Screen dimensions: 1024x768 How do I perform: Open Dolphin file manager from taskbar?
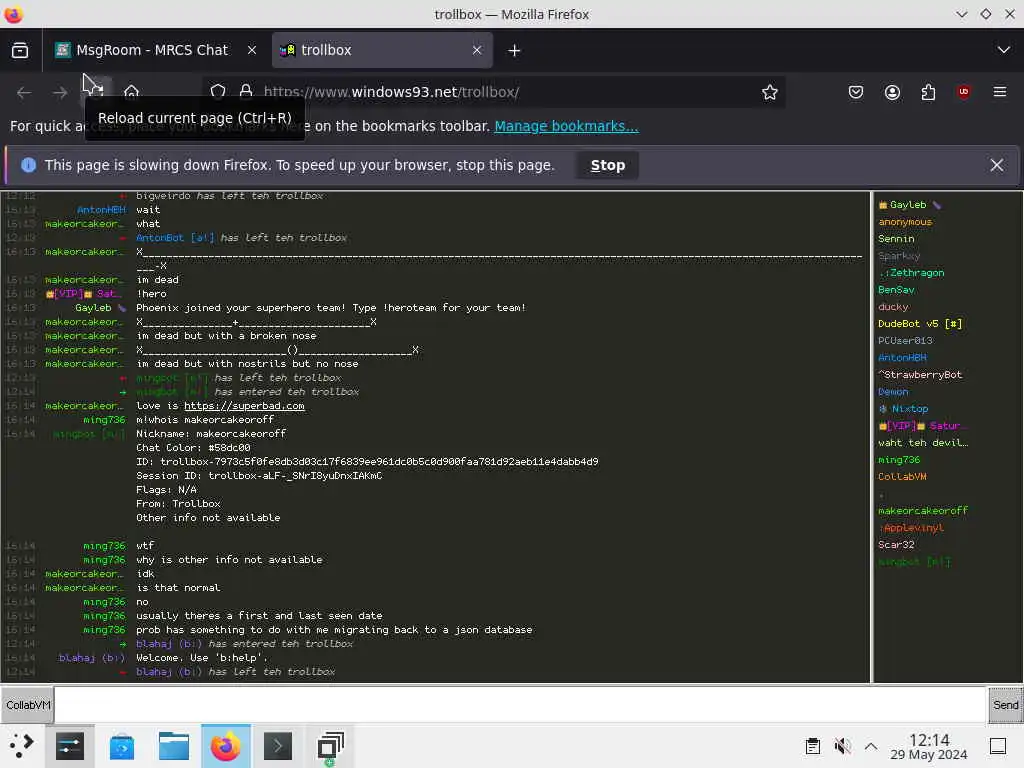pyautogui.click(x=174, y=746)
